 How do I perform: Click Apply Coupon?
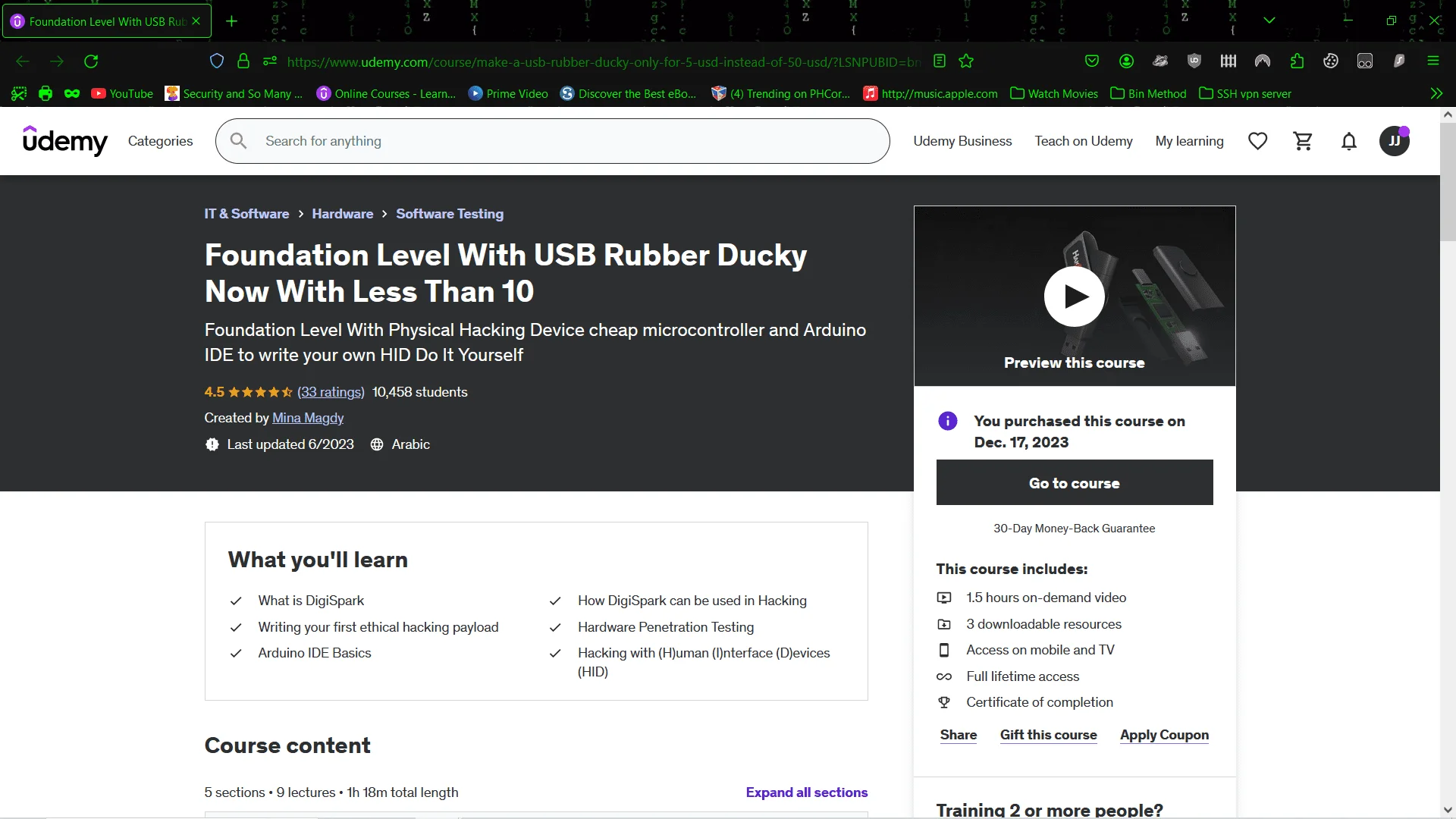point(1165,735)
